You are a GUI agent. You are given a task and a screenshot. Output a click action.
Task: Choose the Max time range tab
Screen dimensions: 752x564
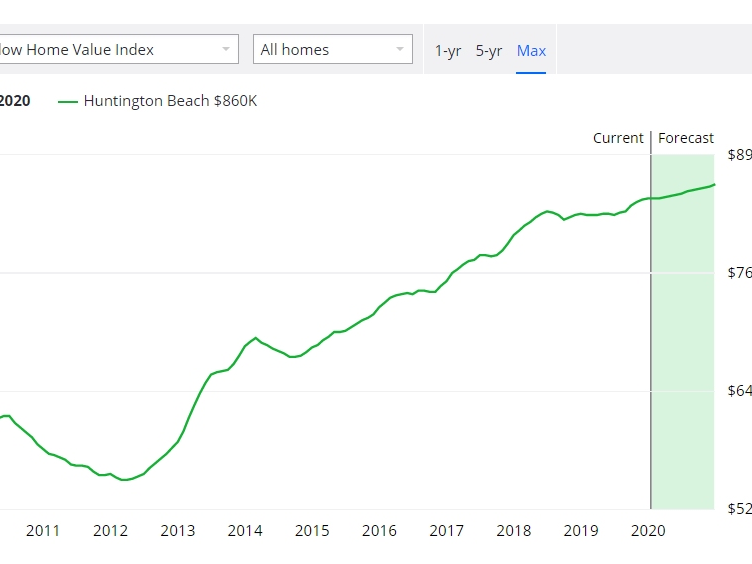(x=531, y=51)
